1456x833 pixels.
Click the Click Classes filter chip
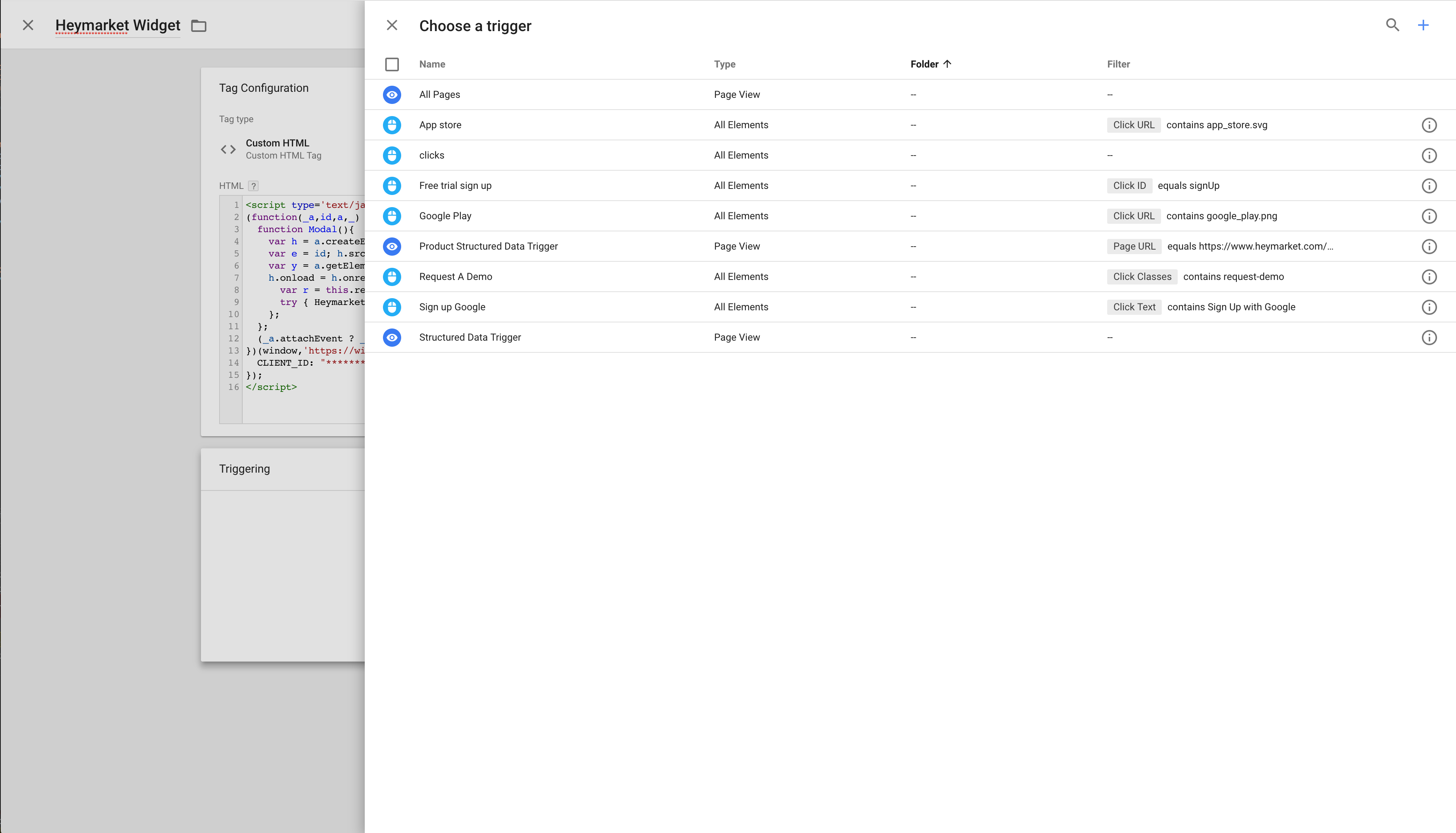1142,276
